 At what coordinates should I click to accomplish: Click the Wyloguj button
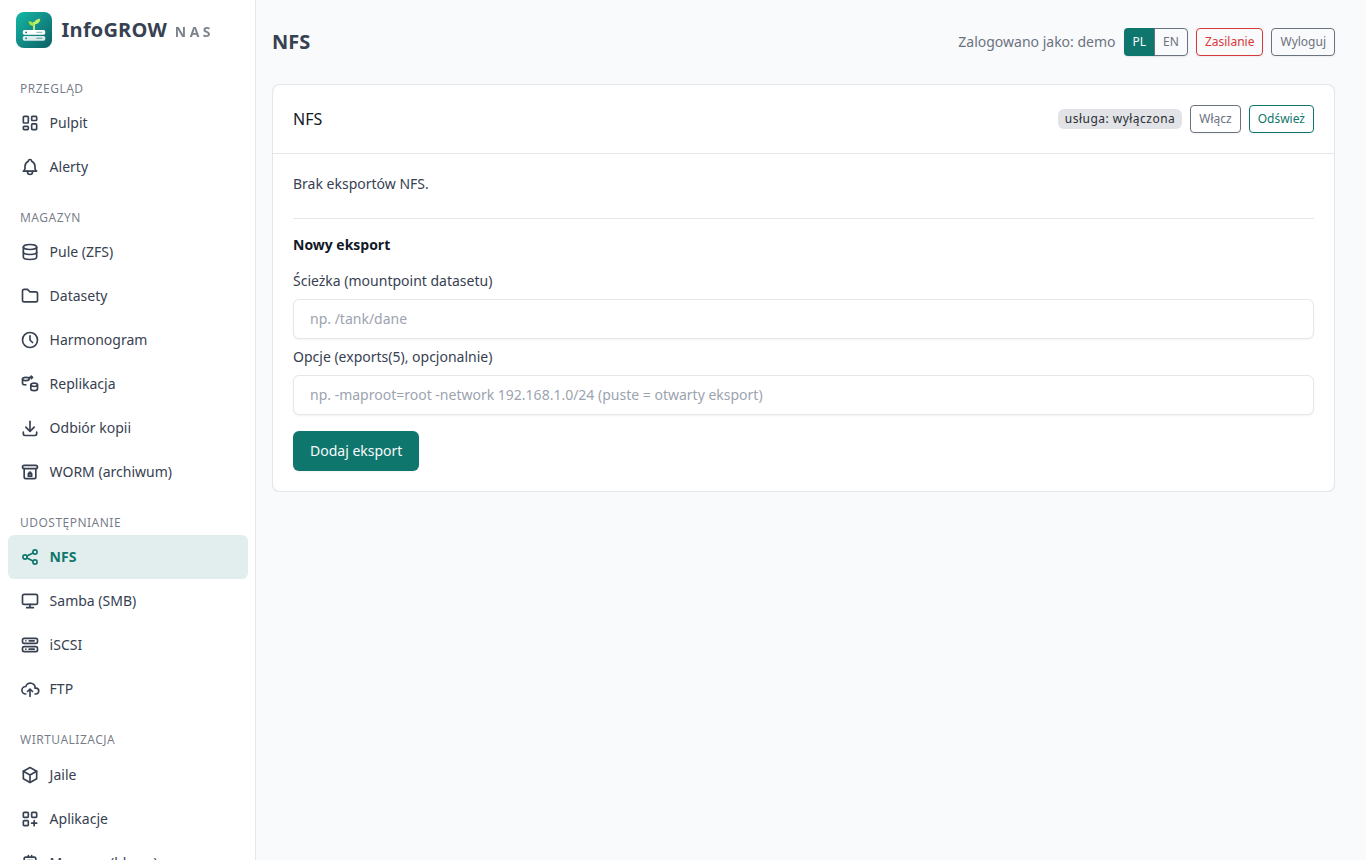1303,42
